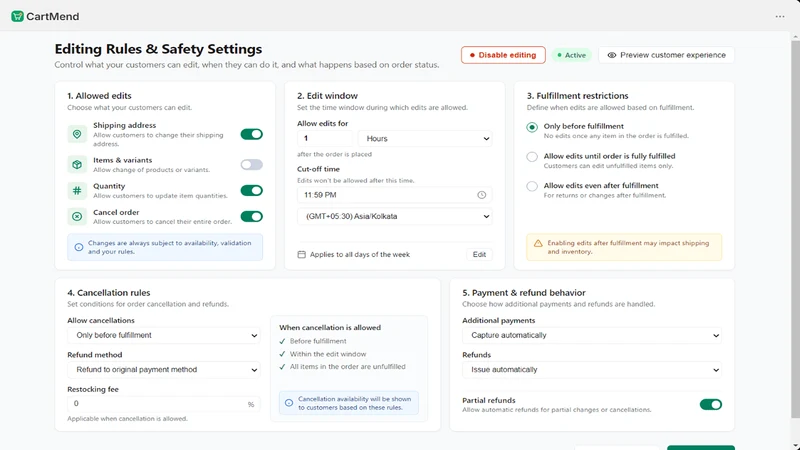800x450 pixels.
Task: Click the 'When cancellation is allowed' heading
Action: 330,328
